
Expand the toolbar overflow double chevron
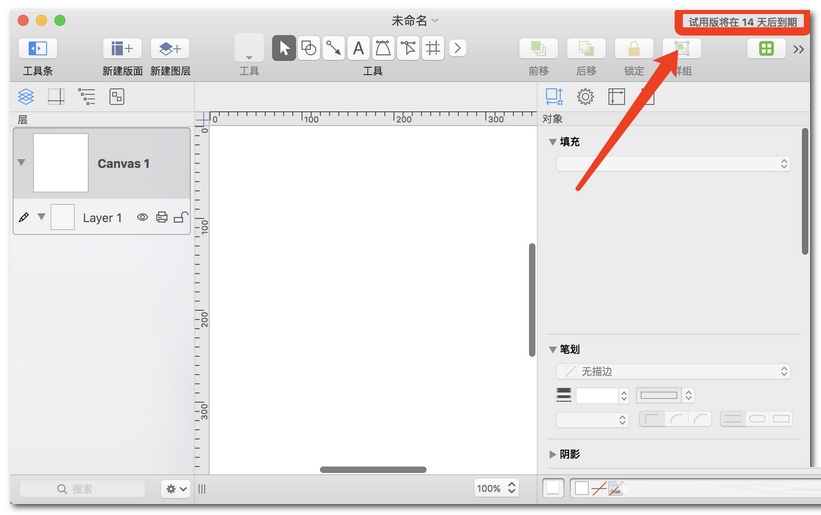pos(798,49)
